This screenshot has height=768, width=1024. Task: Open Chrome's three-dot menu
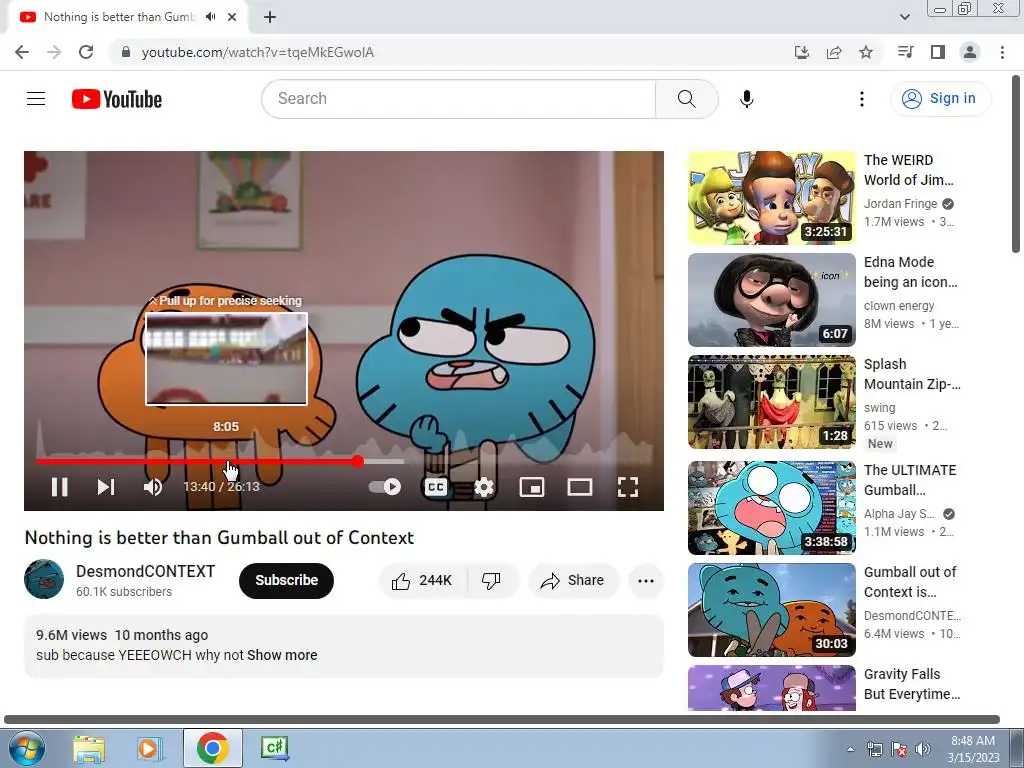[x=1002, y=52]
